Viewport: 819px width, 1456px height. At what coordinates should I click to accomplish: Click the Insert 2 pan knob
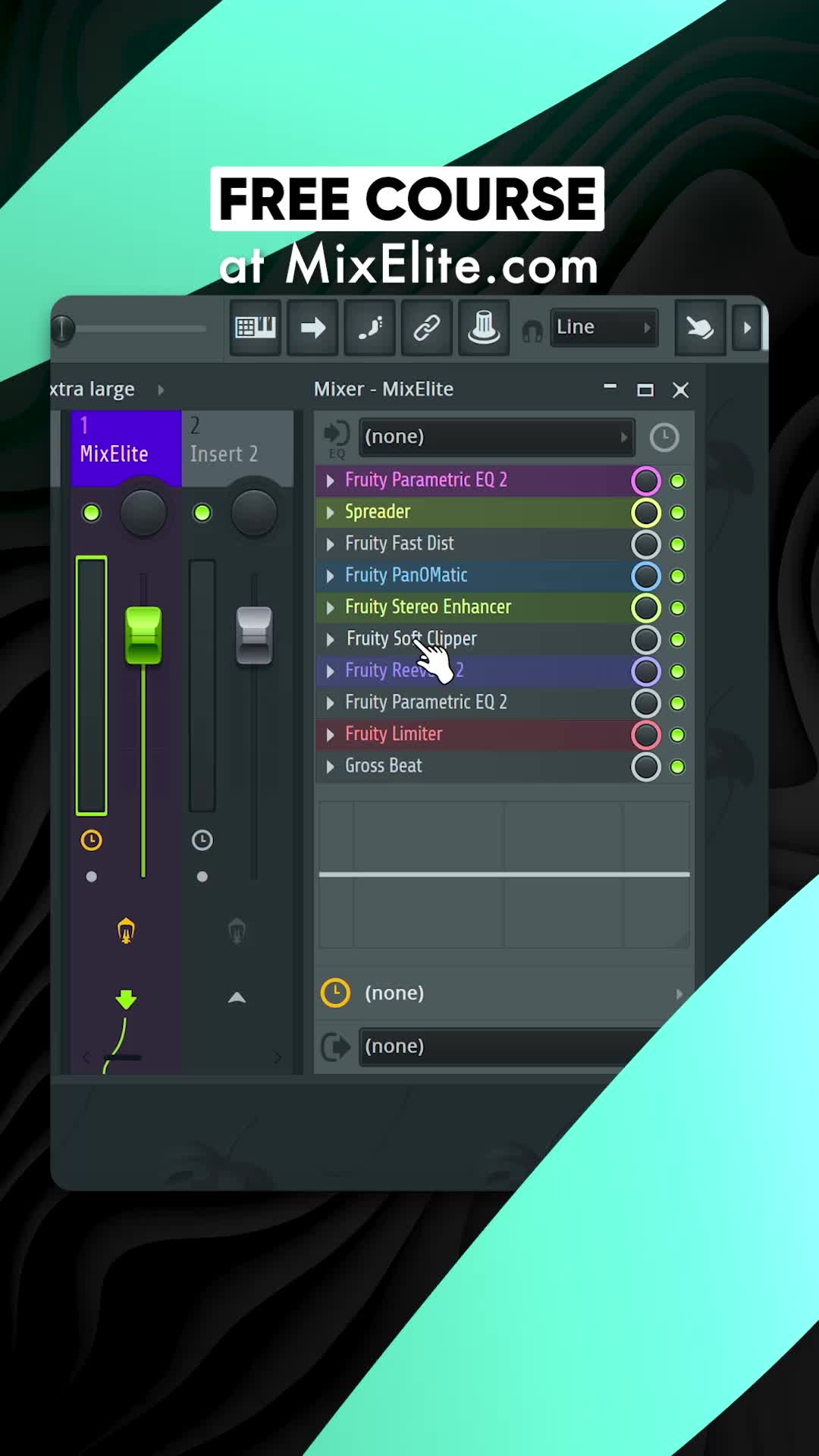(x=254, y=513)
